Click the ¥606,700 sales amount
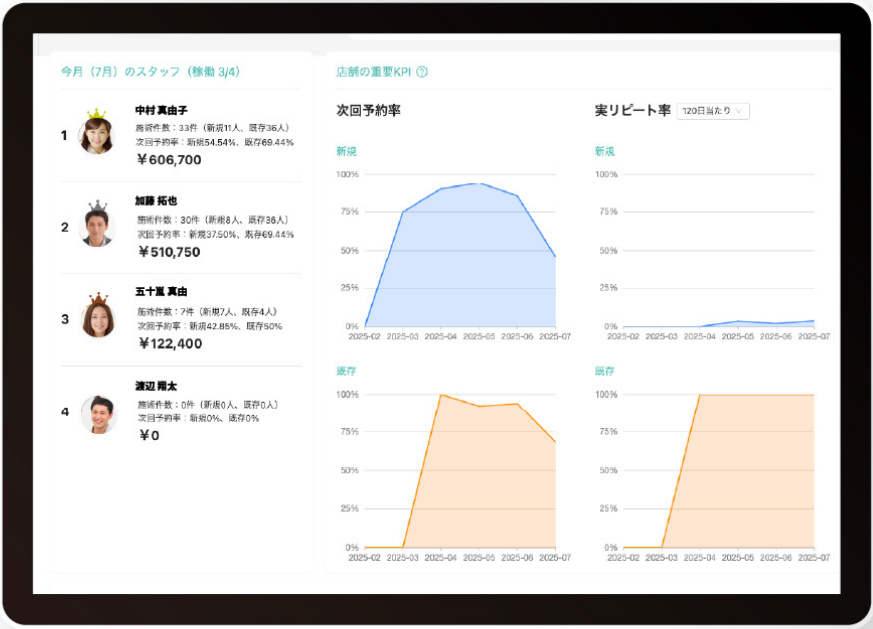The height and width of the screenshot is (629, 873). [169, 160]
